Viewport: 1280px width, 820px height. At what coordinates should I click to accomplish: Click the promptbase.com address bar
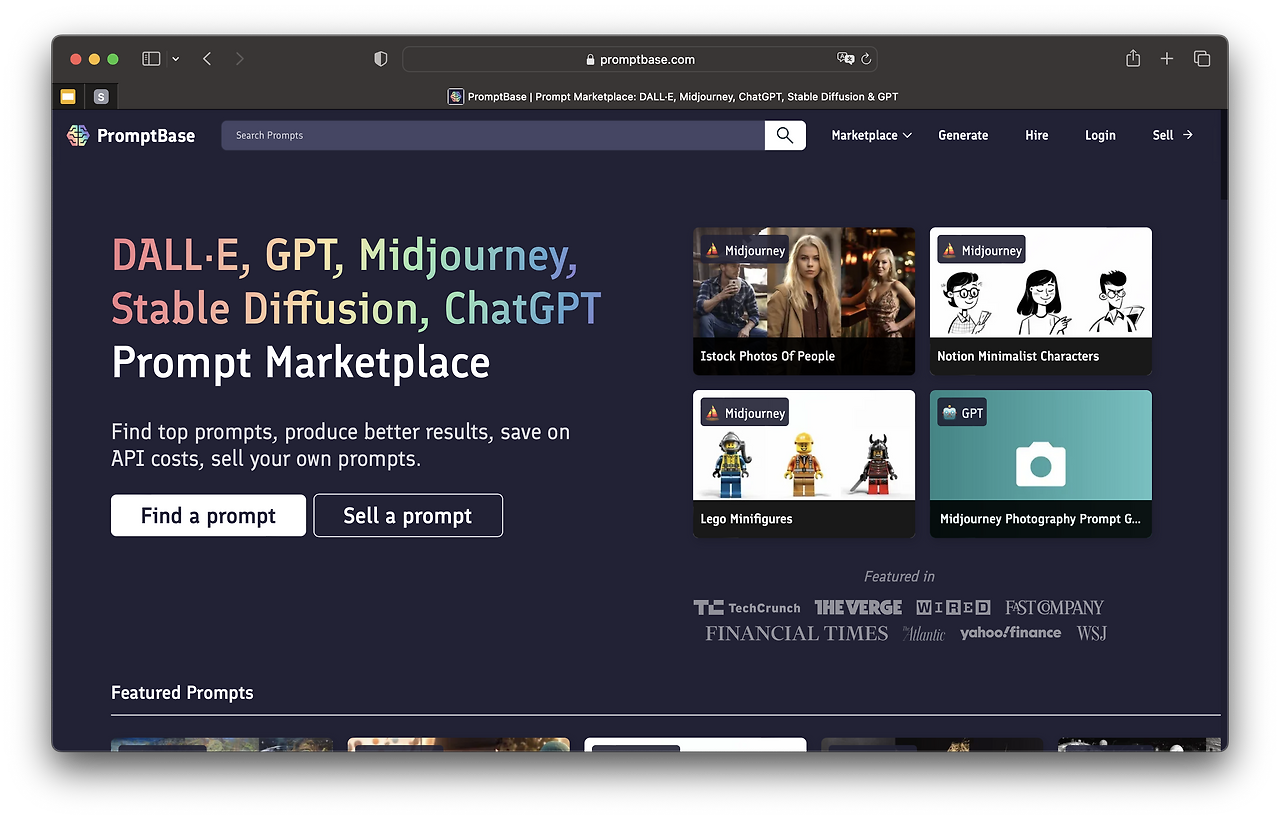pos(640,59)
